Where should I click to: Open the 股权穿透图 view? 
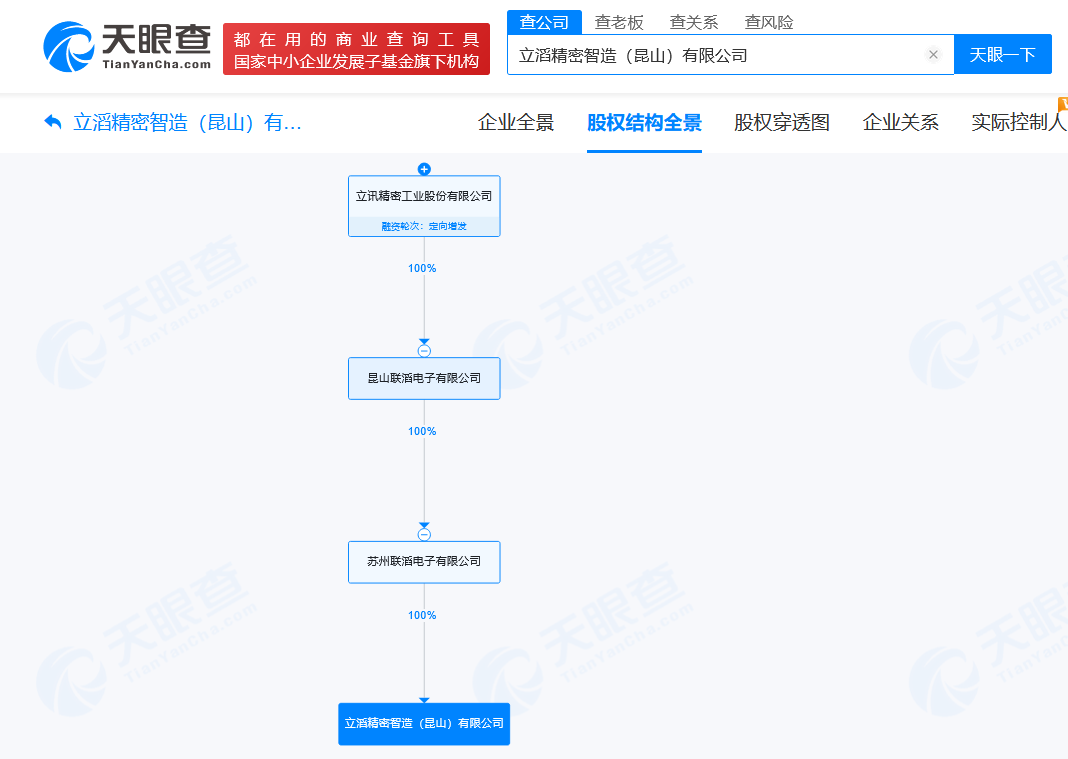(x=781, y=122)
